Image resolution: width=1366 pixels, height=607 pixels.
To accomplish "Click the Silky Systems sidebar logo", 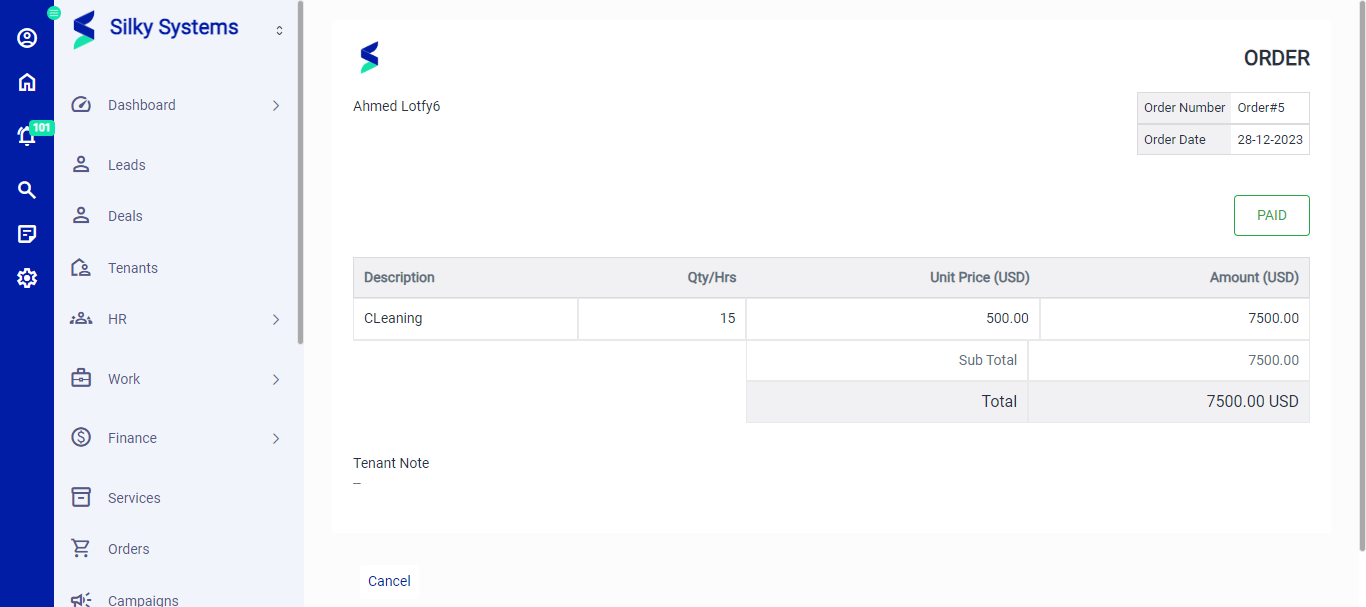I will click(84, 30).
